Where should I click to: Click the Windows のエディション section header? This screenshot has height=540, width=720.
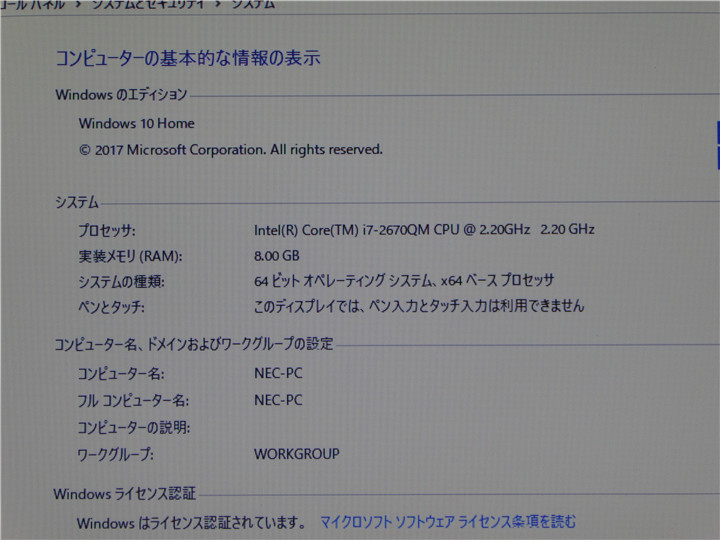point(121,95)
